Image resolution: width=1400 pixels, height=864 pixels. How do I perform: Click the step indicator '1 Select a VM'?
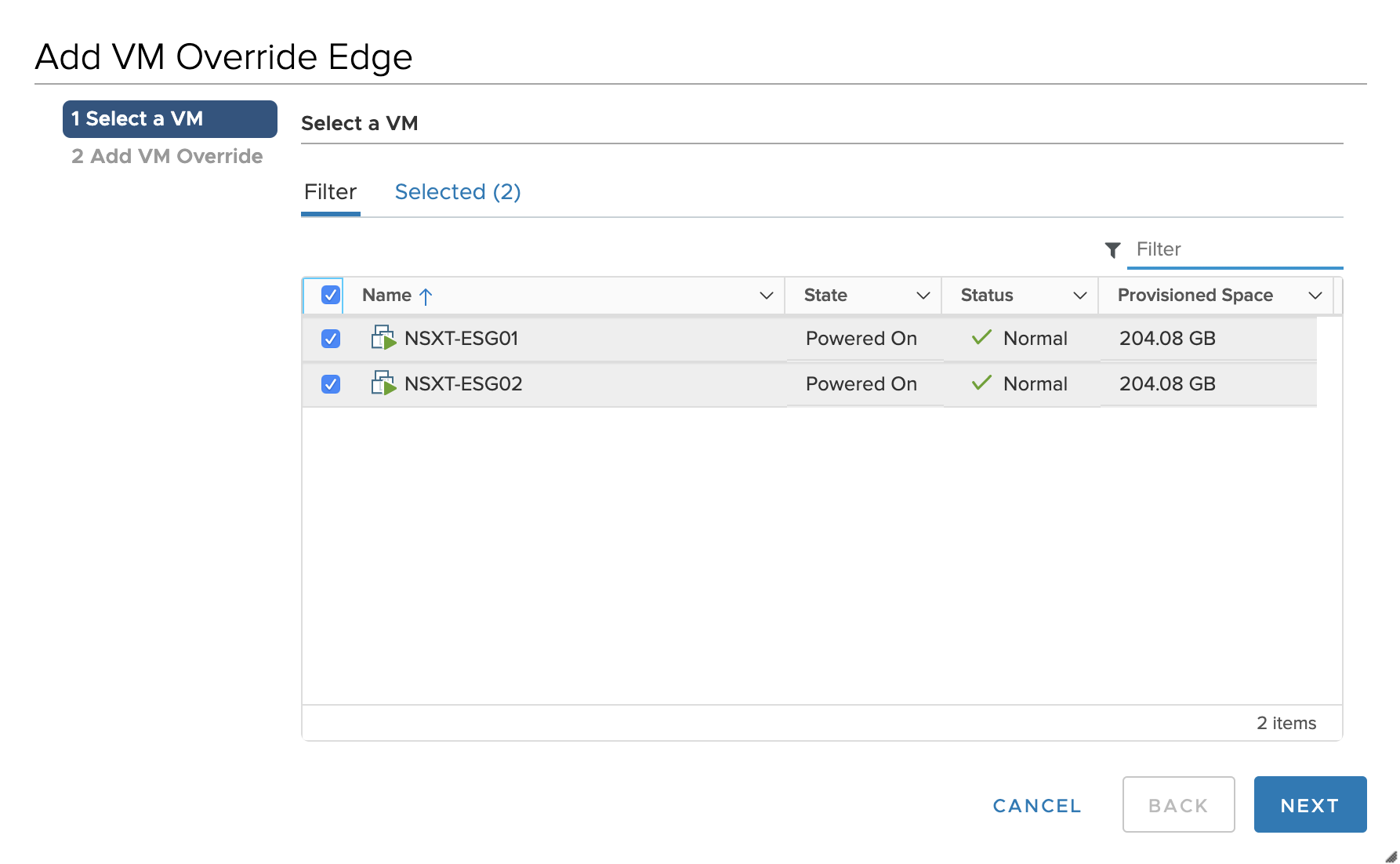[169, 118]
